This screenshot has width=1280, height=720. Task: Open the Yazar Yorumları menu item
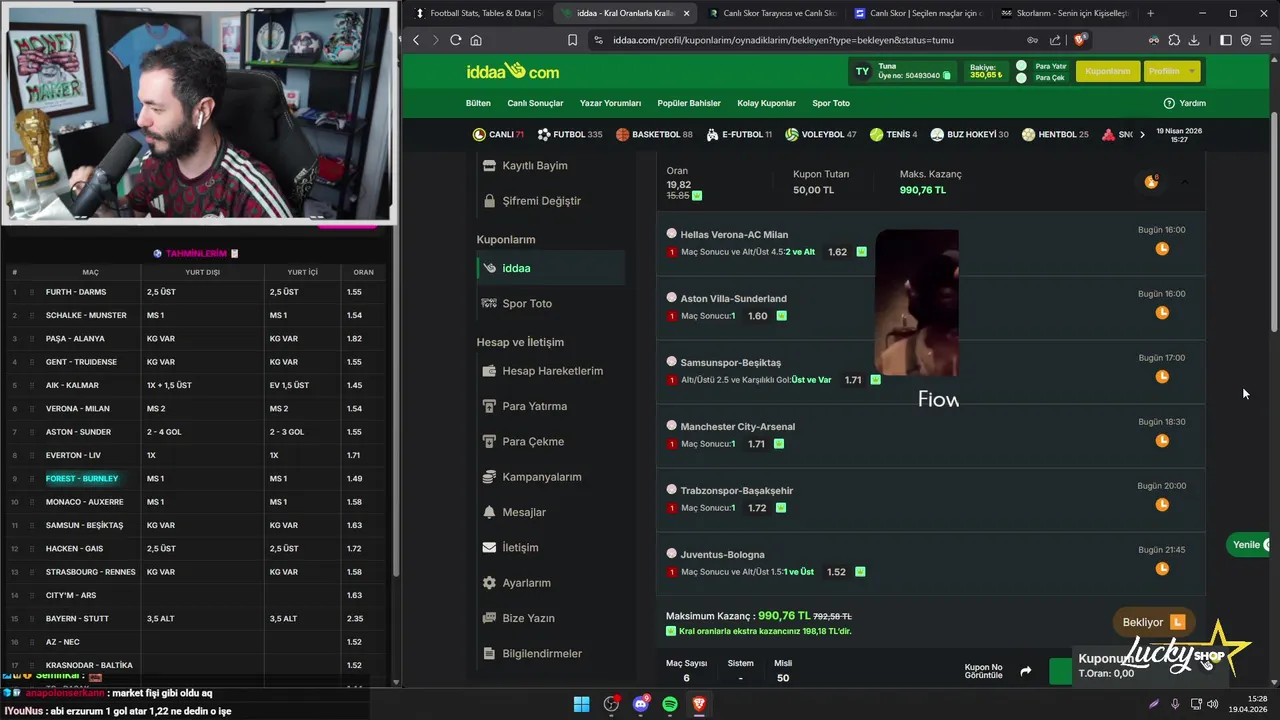coord(610,103)
